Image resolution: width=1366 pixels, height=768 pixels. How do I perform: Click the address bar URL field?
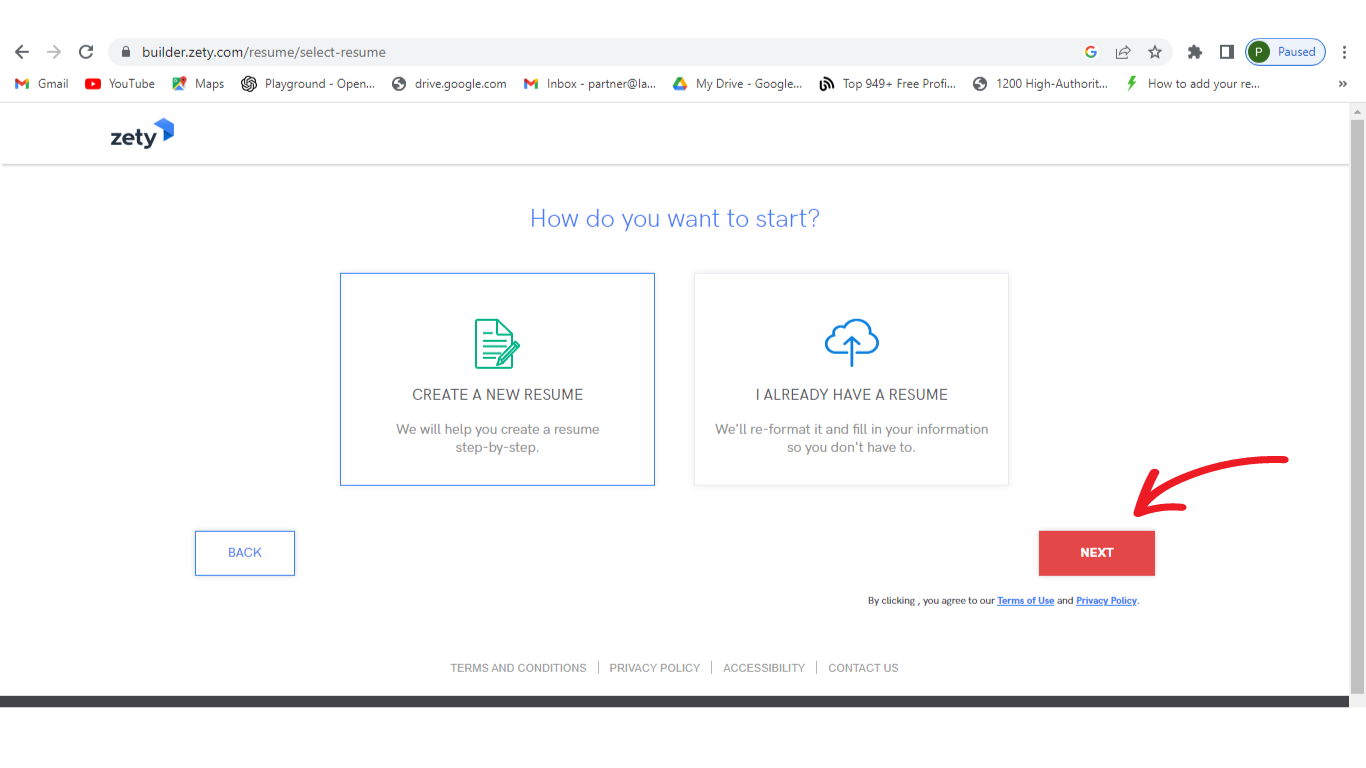[600, 52]
